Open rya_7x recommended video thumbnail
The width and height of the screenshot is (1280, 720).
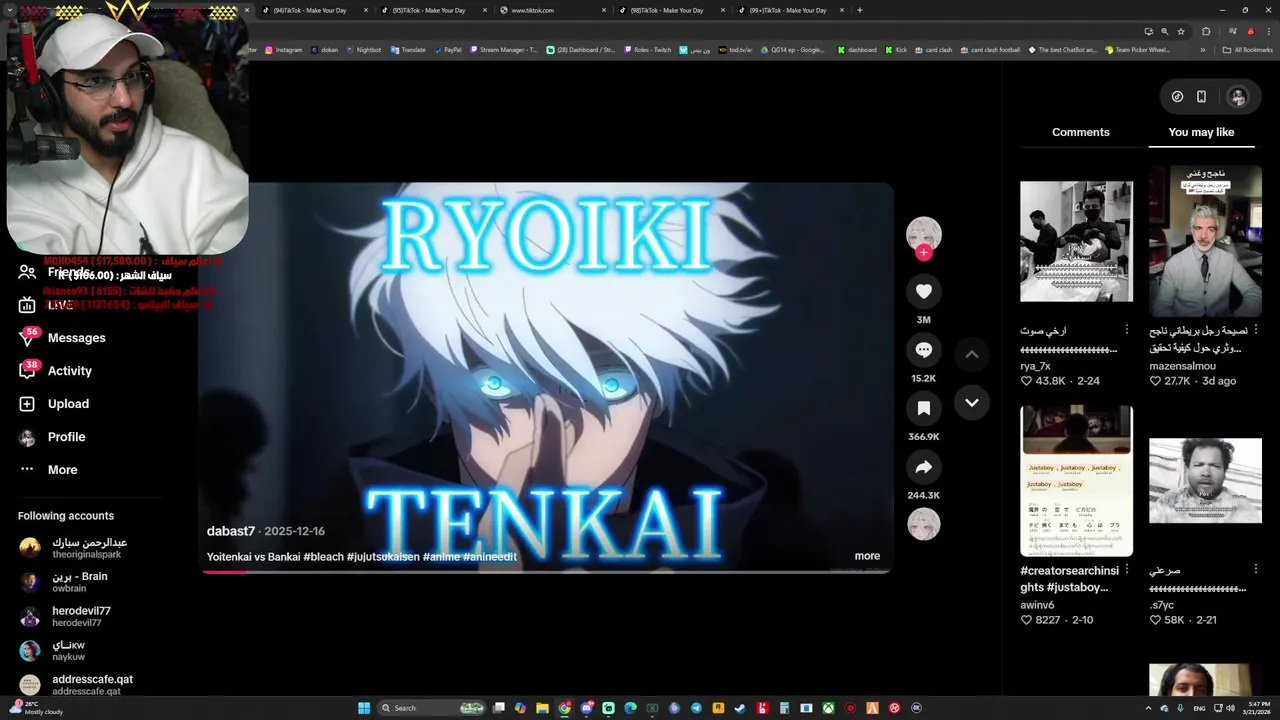[1076, 241]
